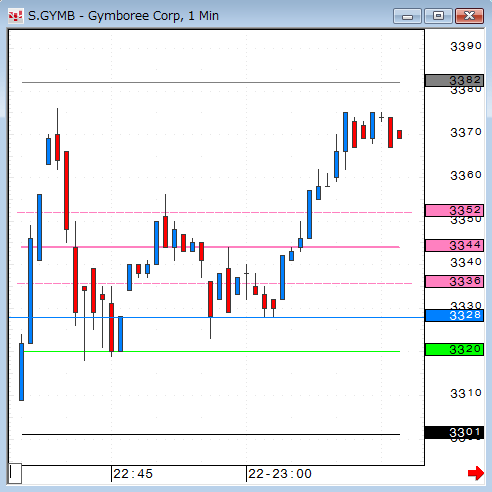Click the small box at time axis start
Screen dimensions: 492x492
(x=15, y=473)
